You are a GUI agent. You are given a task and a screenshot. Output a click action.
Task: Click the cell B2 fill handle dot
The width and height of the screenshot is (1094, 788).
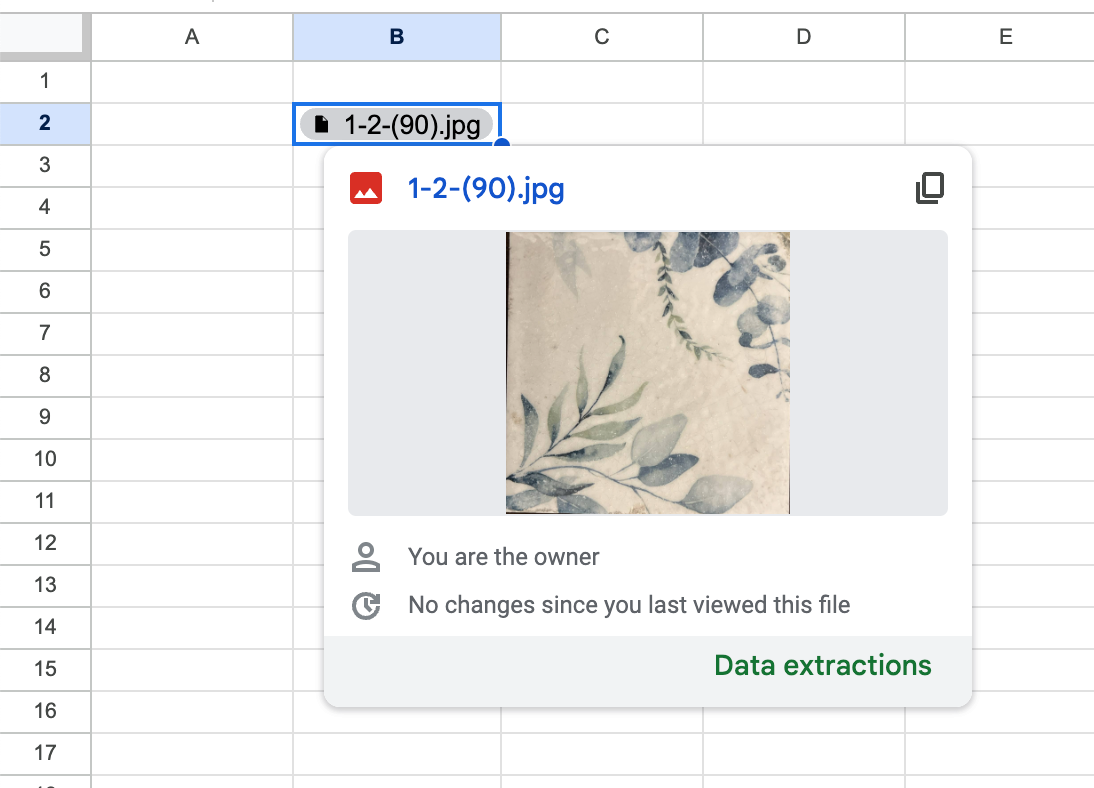coord(502,145)
